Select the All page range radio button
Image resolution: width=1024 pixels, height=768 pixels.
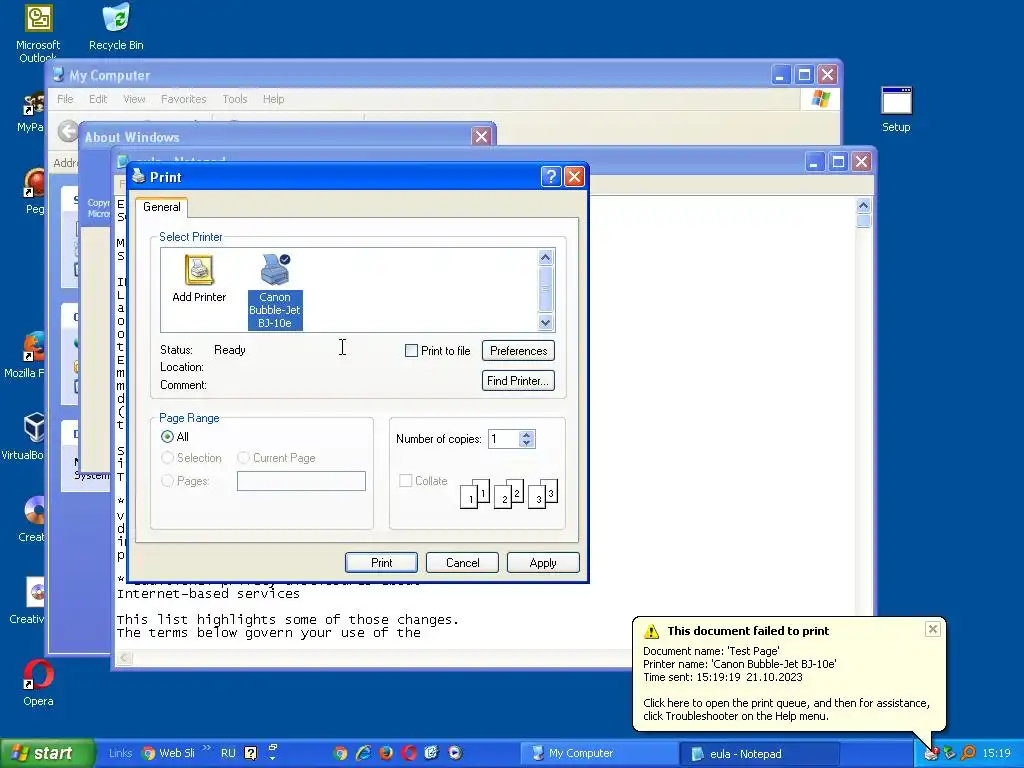tap(167, 437)
